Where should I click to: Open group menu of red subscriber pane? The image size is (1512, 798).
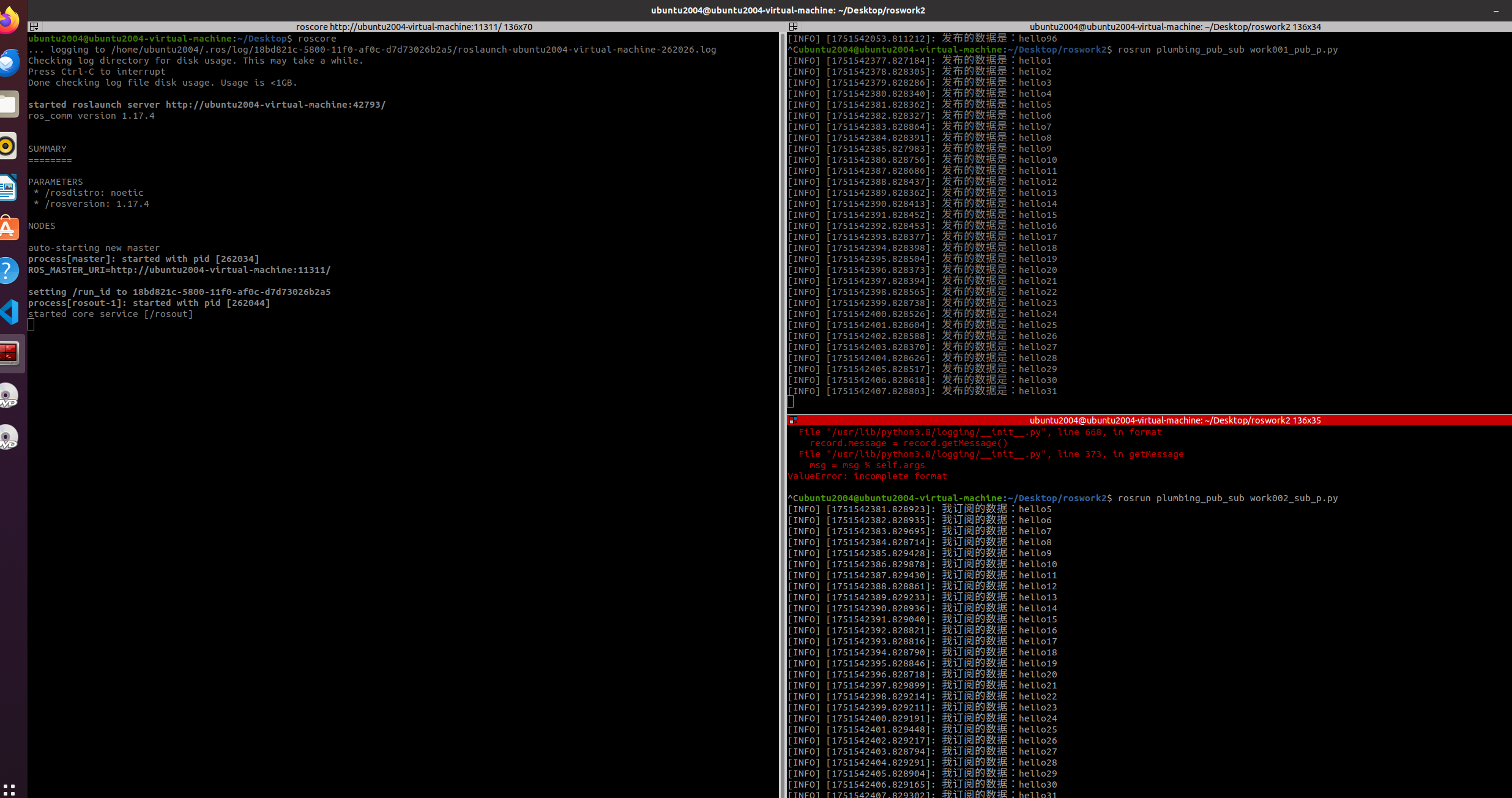pos(793,420)
